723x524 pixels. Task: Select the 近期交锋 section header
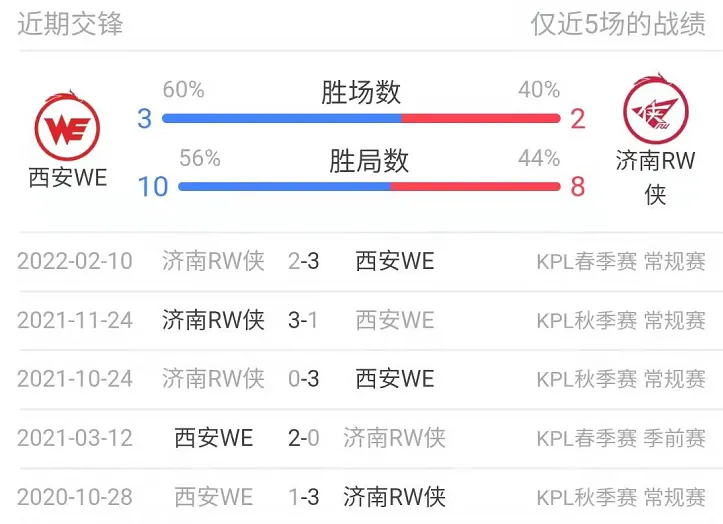(70, 24)
